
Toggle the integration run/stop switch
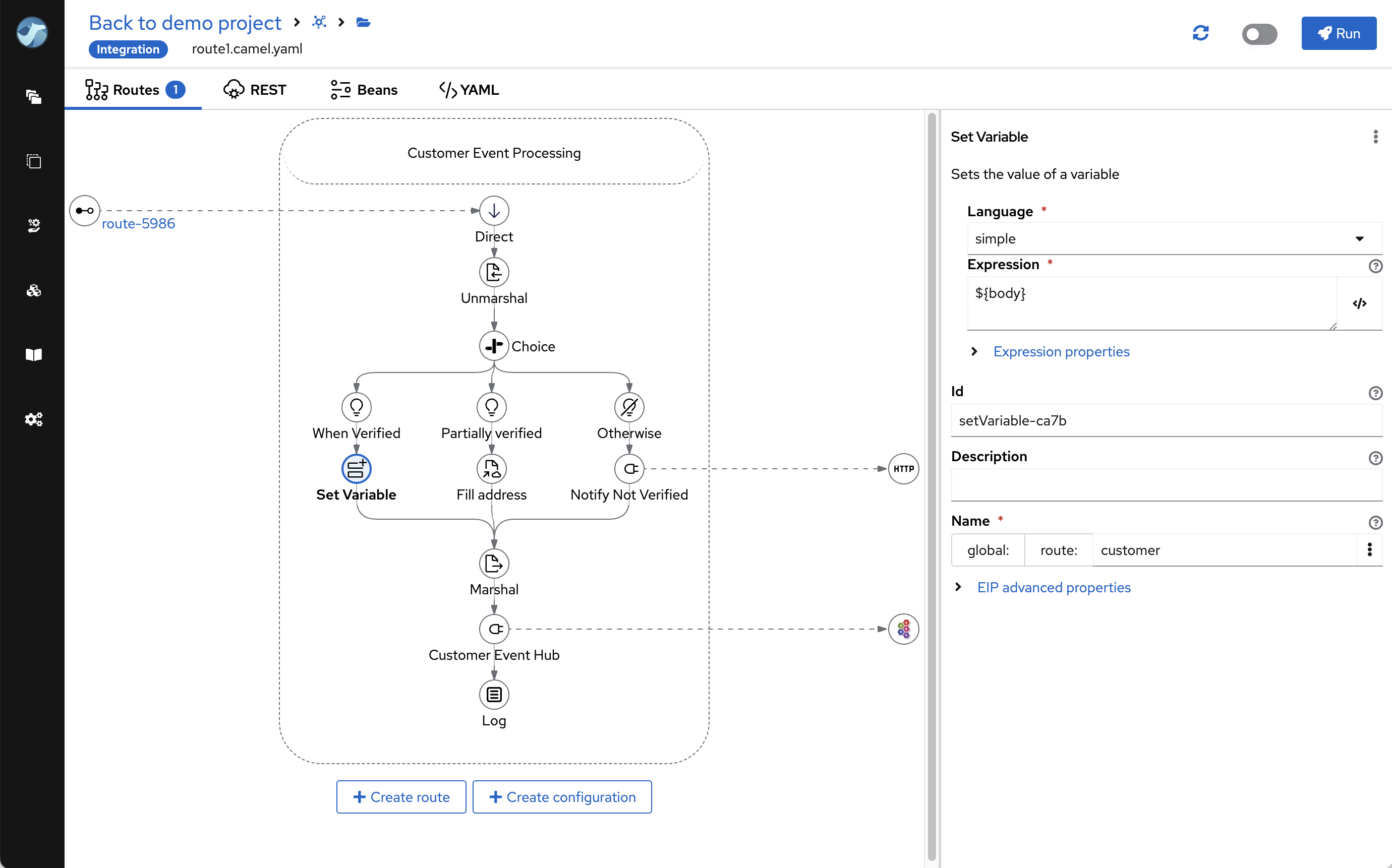pyautogui.click(x=1258, y=33)
